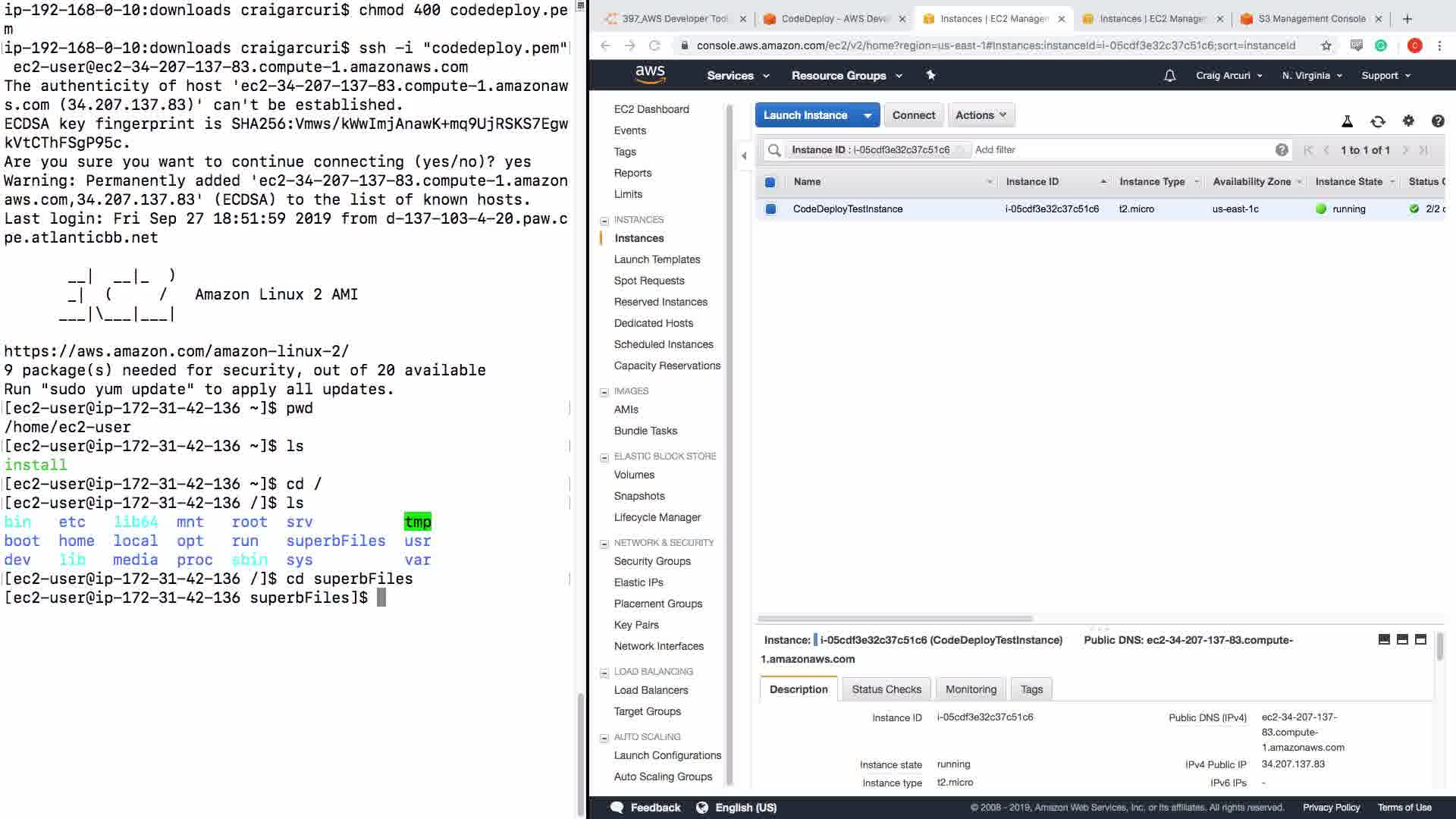Open the Actions dropdown
1456x819 pixels.
click(981, 115)
